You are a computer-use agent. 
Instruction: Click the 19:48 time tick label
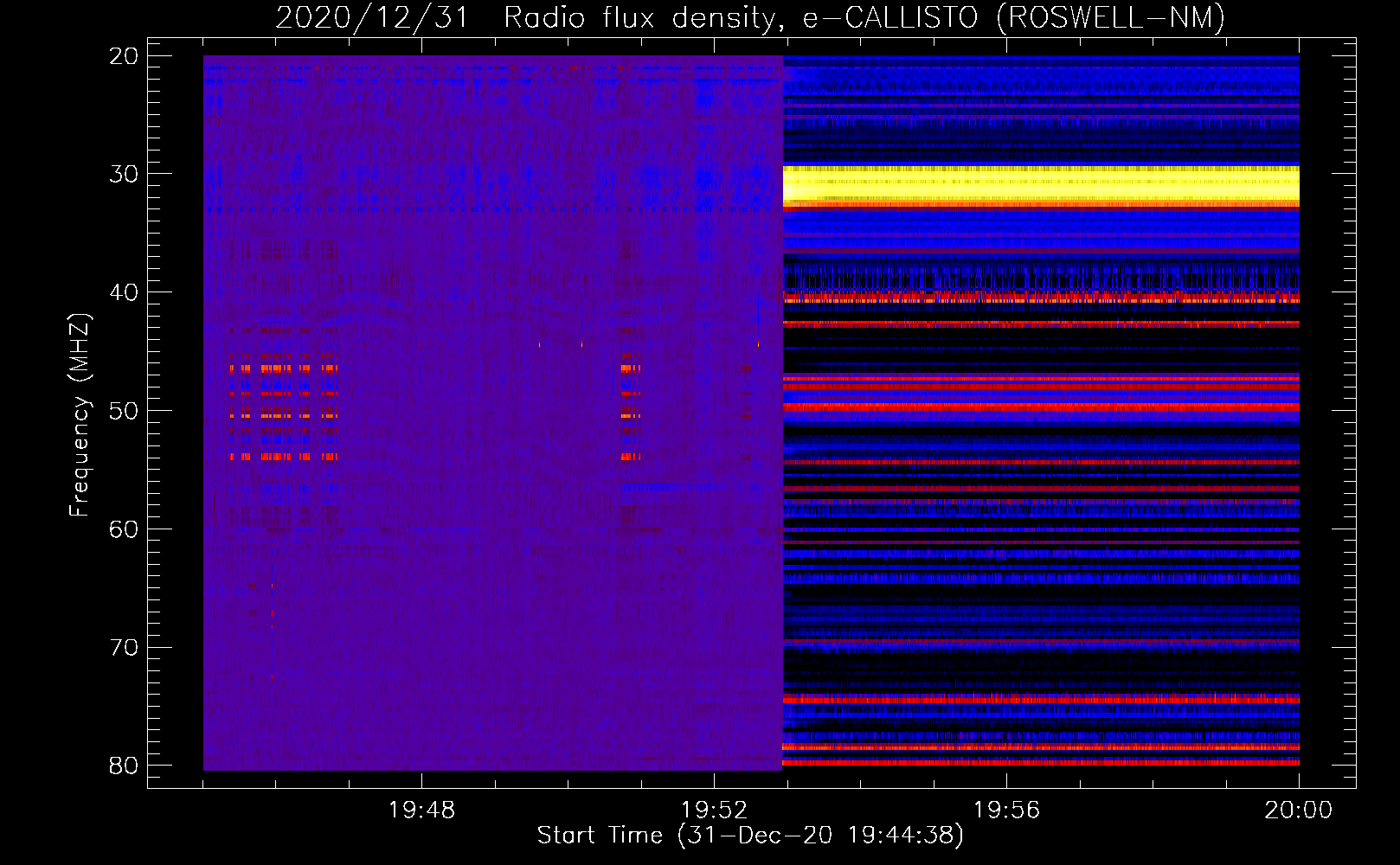coord(421,811)
